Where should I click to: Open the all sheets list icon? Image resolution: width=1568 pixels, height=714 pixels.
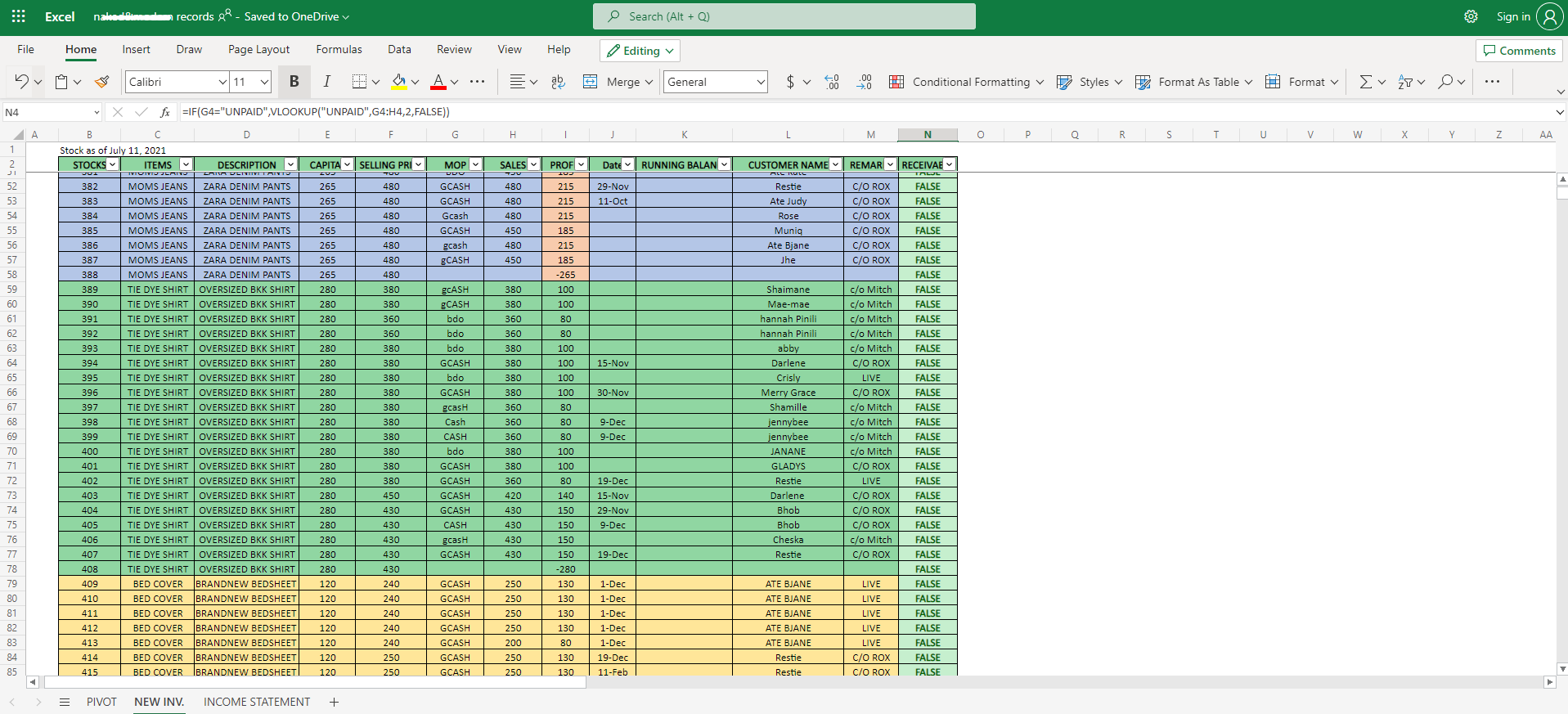(65, 702)
